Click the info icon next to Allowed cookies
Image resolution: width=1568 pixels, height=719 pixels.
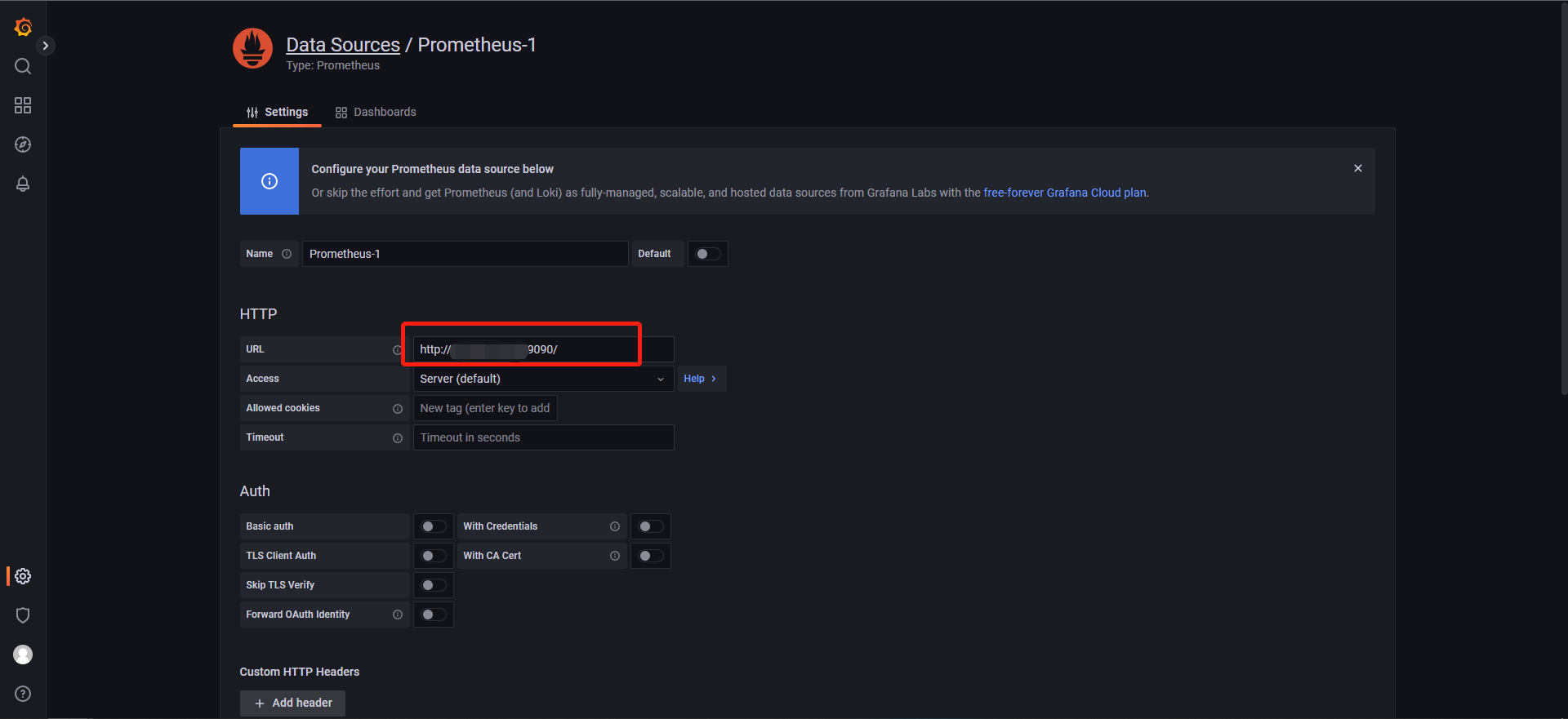[x=398, y=409]
